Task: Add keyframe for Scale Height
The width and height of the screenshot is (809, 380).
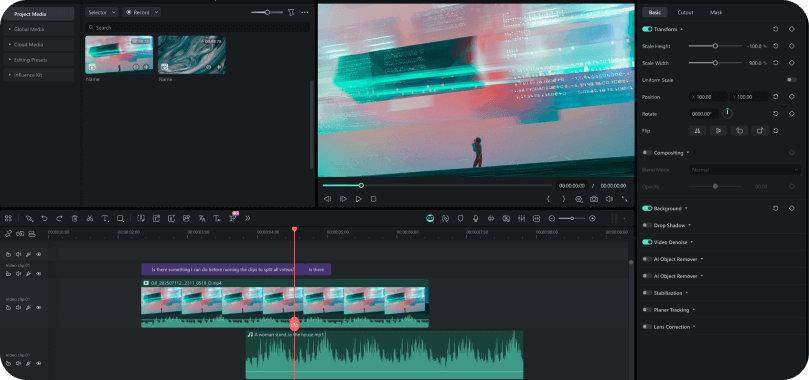Action: [791, 46]
